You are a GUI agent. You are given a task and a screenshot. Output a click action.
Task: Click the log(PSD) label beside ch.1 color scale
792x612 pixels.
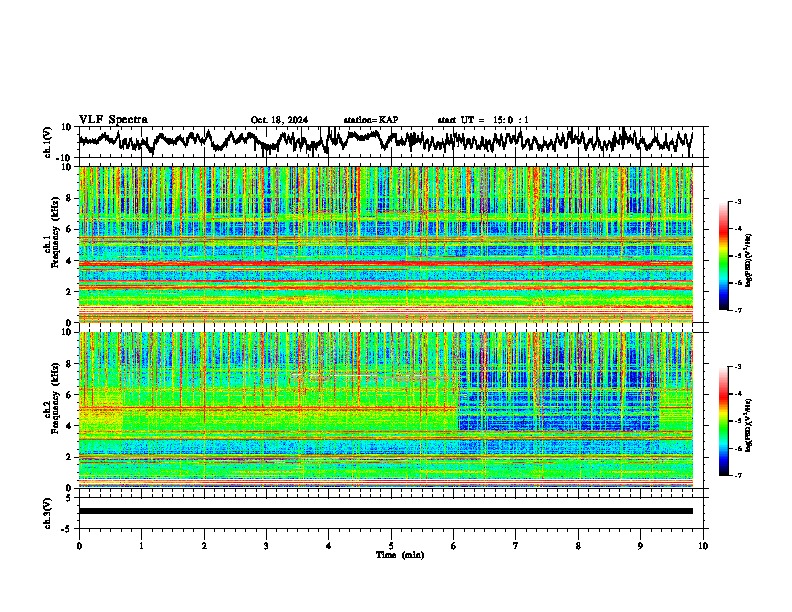pos(749,260)
